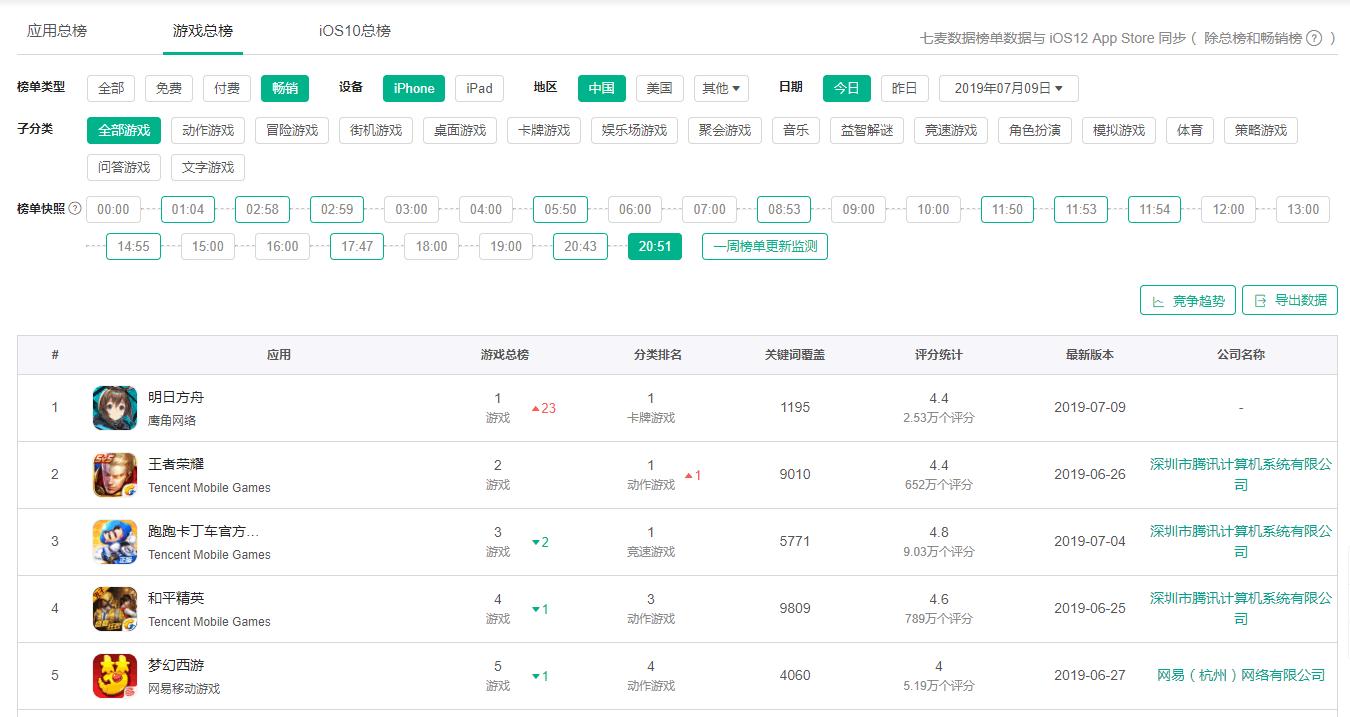Filter by 策略游戏 subcategory
Screen dimensions: 1350x717
(1261, 130)
